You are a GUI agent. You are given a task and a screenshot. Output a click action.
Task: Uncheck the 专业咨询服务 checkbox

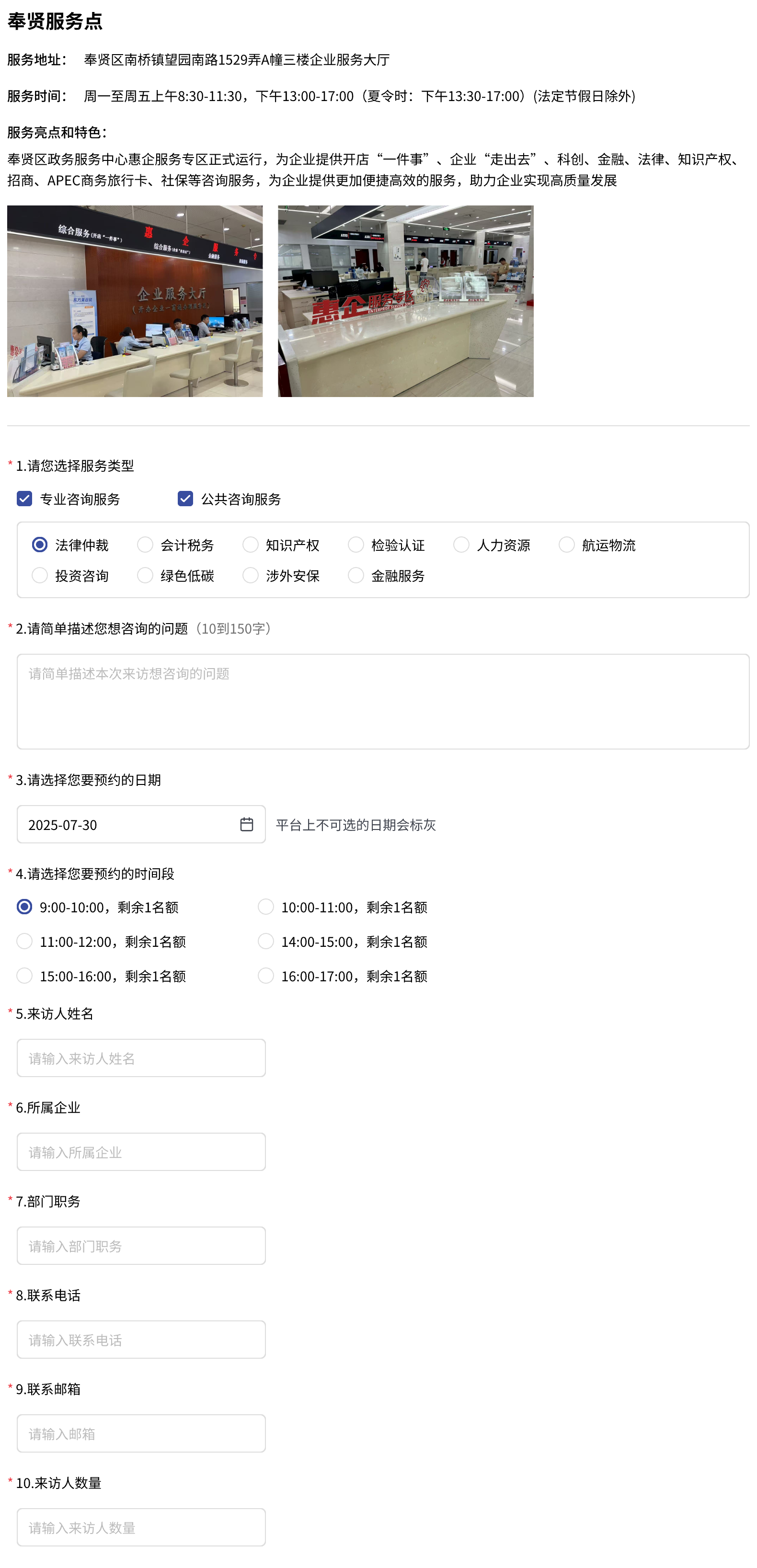coord(24,499)
